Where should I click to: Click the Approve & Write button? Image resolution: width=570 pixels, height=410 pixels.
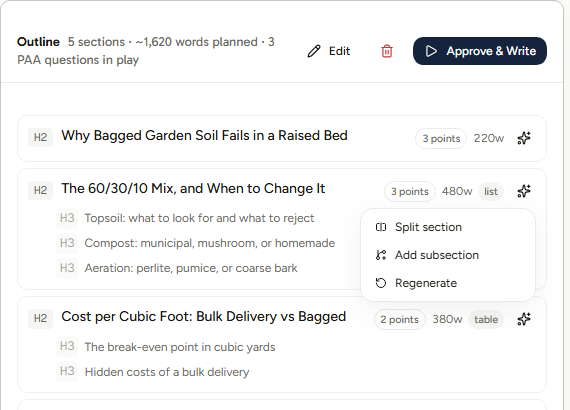click(x=480, y=51)
